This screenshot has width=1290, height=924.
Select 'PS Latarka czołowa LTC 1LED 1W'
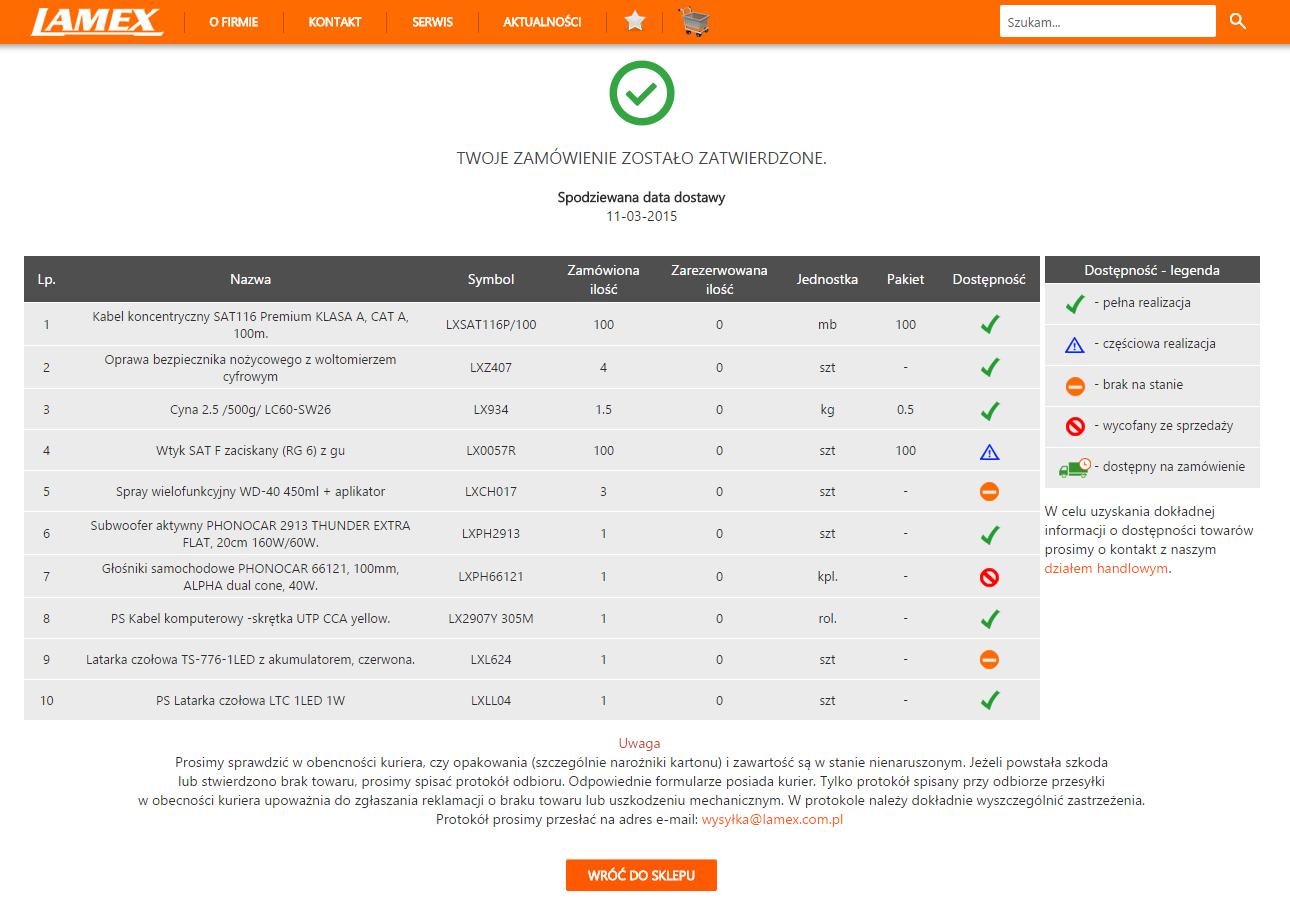(x=250, y=701)
